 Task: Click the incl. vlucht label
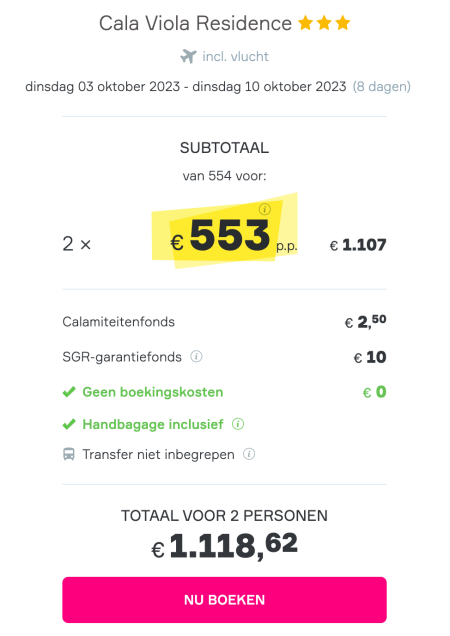(235, 56)
